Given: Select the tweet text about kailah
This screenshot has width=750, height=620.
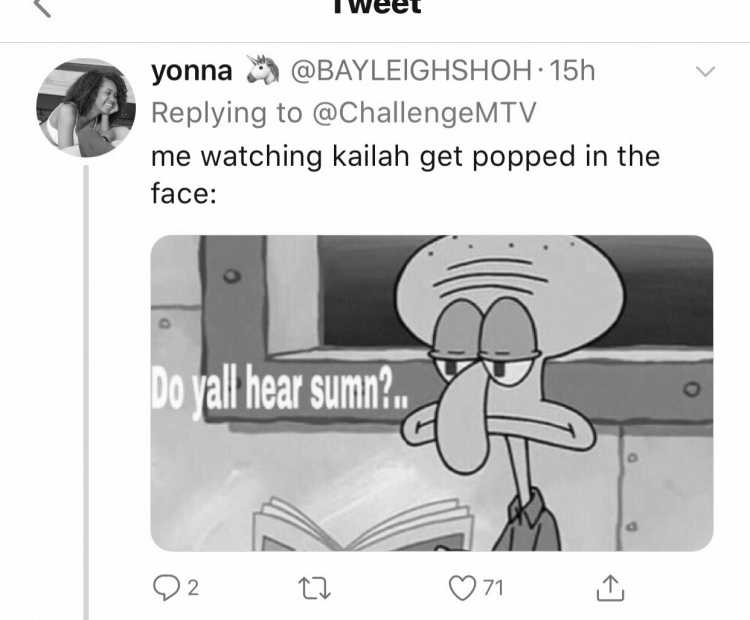Looking at the screenshot, I should [405, 175].
